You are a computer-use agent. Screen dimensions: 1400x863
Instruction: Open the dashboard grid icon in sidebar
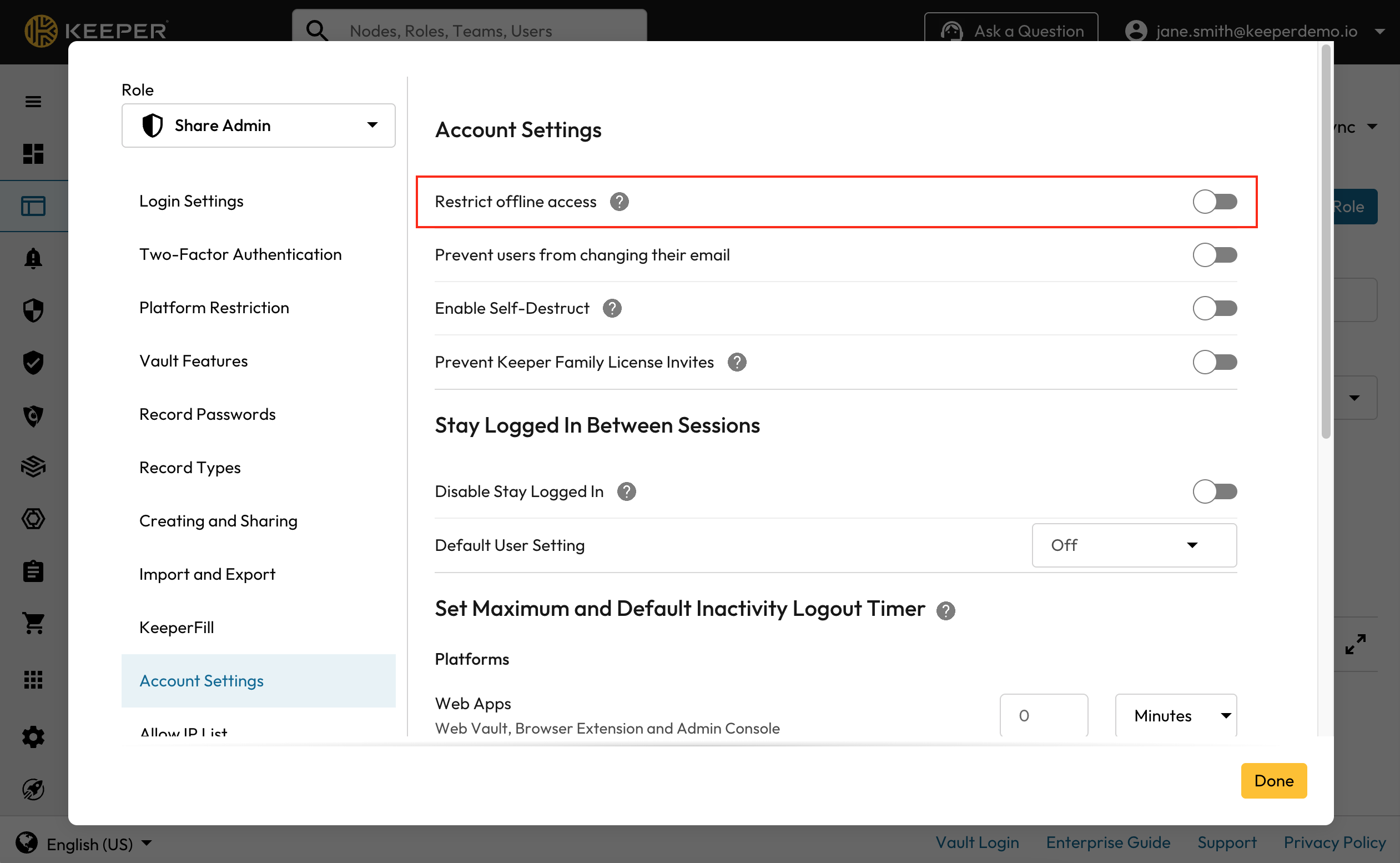[x=33, y=153]
